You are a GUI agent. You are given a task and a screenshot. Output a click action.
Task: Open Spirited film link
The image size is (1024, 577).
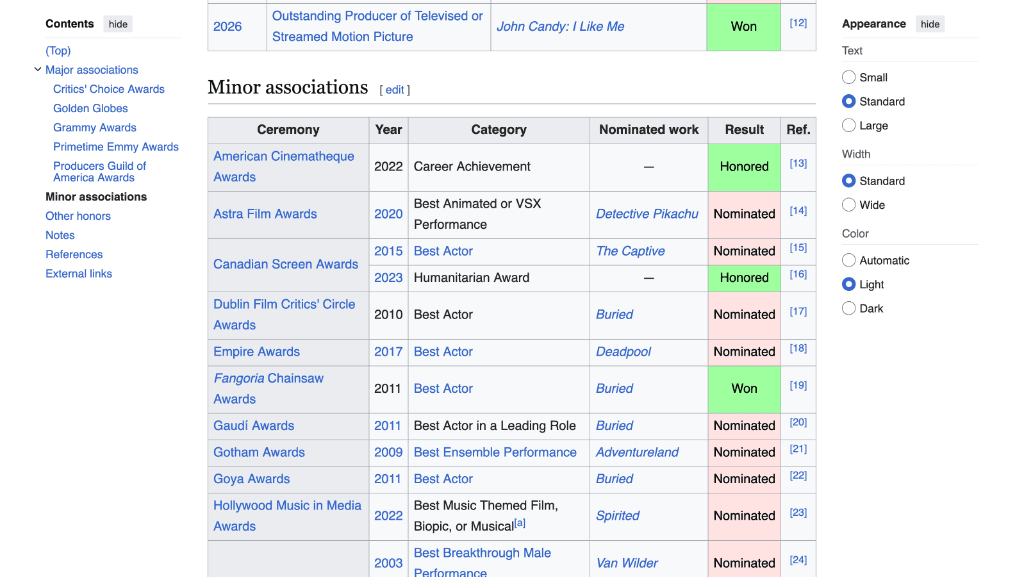click(617, 516)
